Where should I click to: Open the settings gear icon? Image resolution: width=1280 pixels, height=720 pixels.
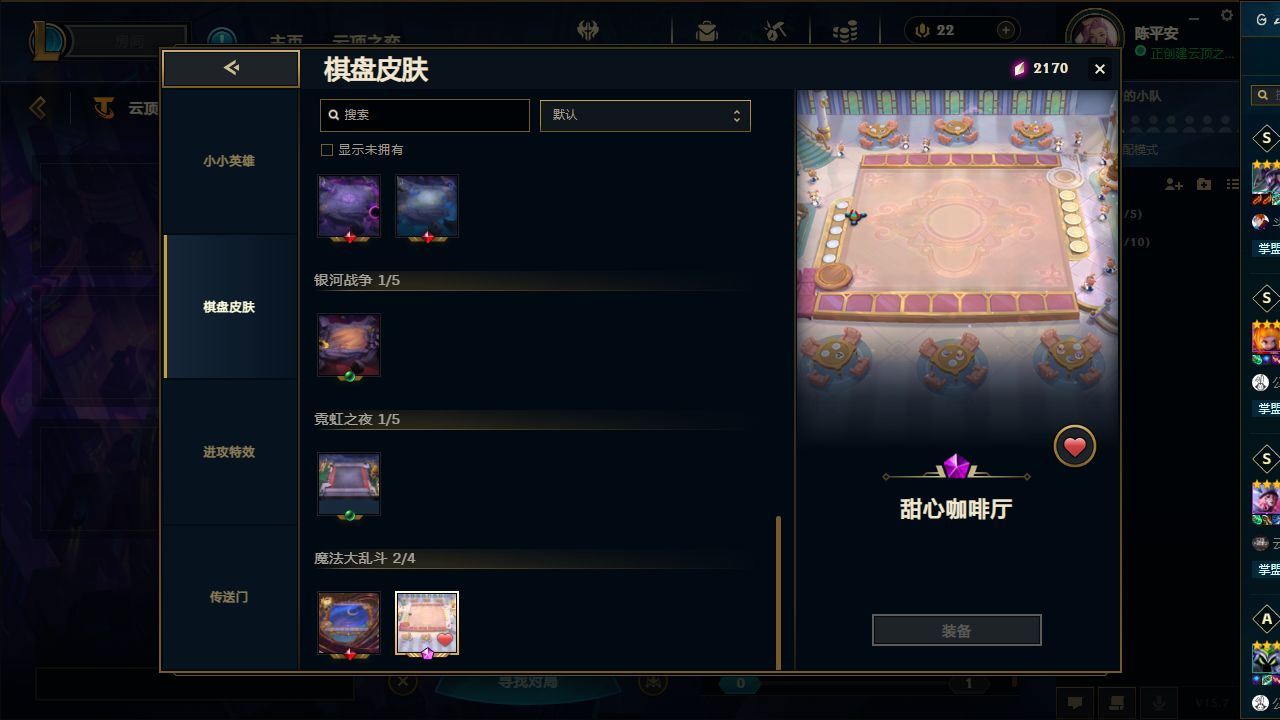(1227, 15)
